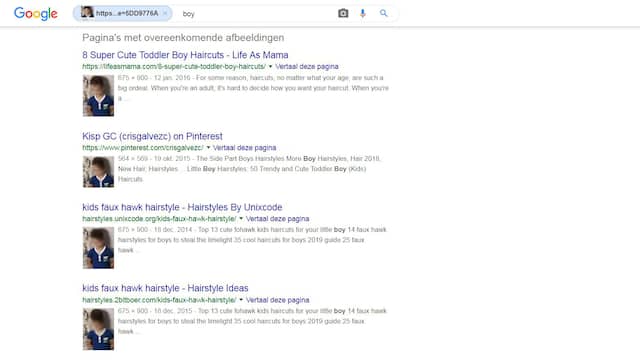Remove the image chip with the x icon
The image size is (640, 360).
(x=165, y=13)
